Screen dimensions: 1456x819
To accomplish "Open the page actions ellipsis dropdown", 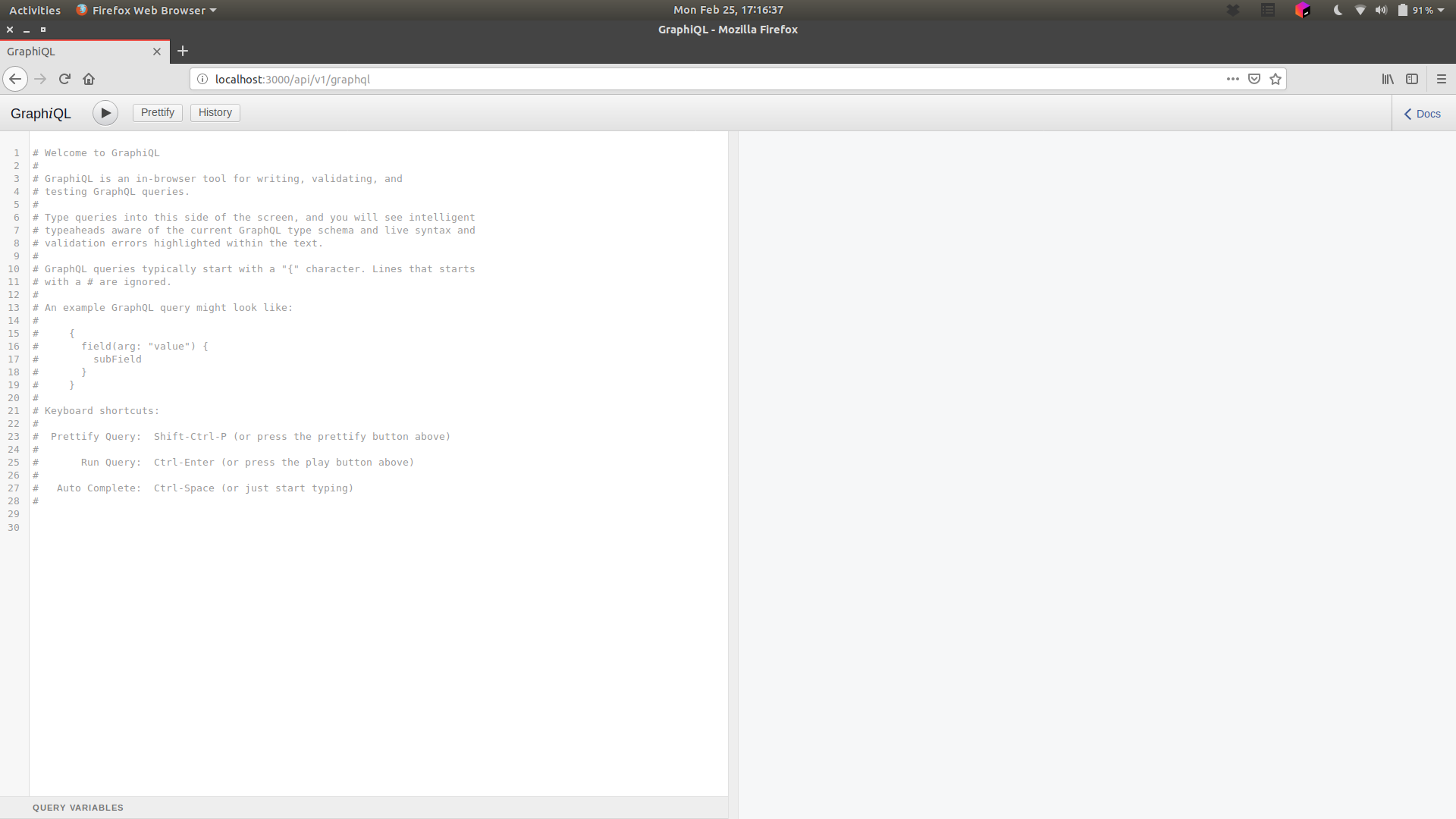I will [x=1232, y=79].
